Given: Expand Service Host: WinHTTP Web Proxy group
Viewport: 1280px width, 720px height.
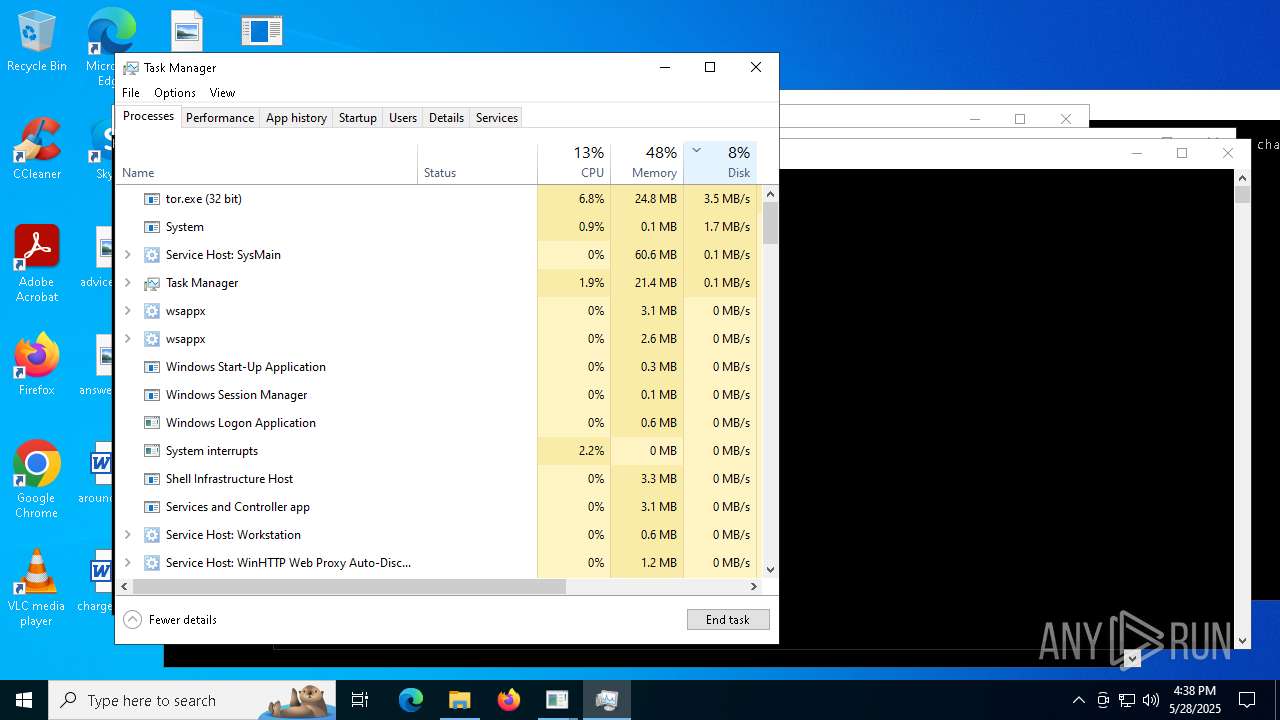Looking at the screenshot, I should point(127,563).
